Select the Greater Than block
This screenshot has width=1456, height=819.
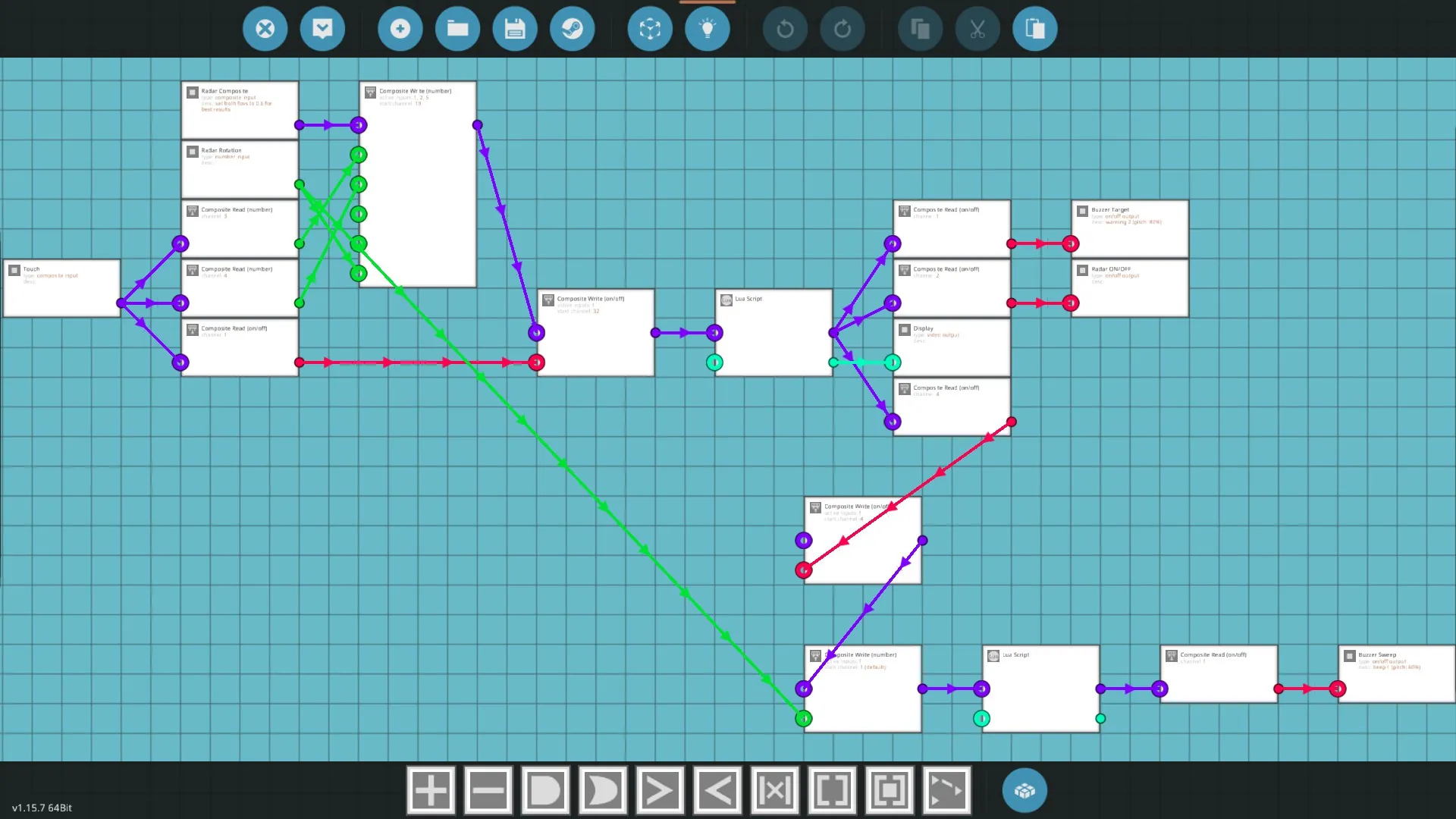(660, 791)
